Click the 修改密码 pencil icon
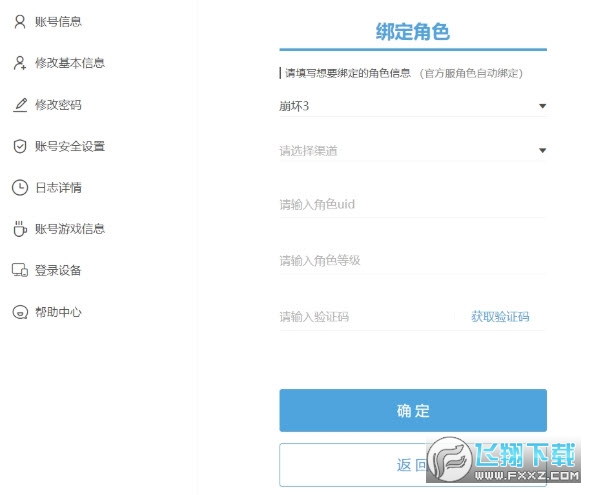Viewport: 592px width, 495px height. coord(20,105)
